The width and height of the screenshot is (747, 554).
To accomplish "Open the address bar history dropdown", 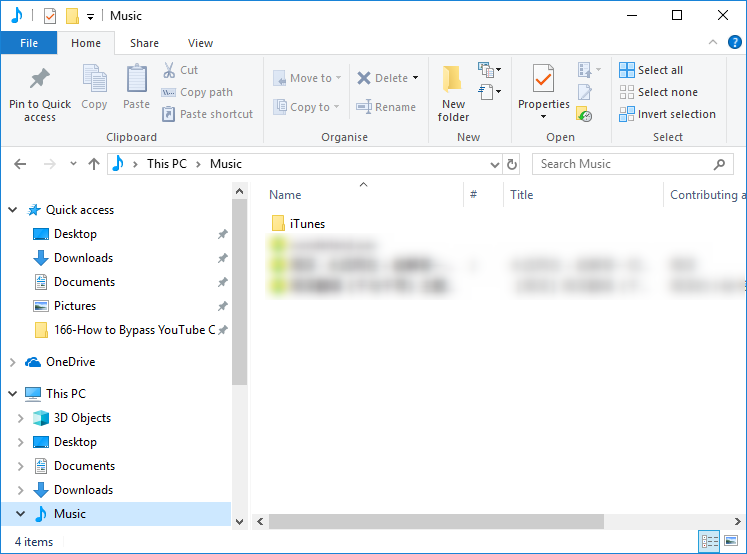I will pos(494,164).
